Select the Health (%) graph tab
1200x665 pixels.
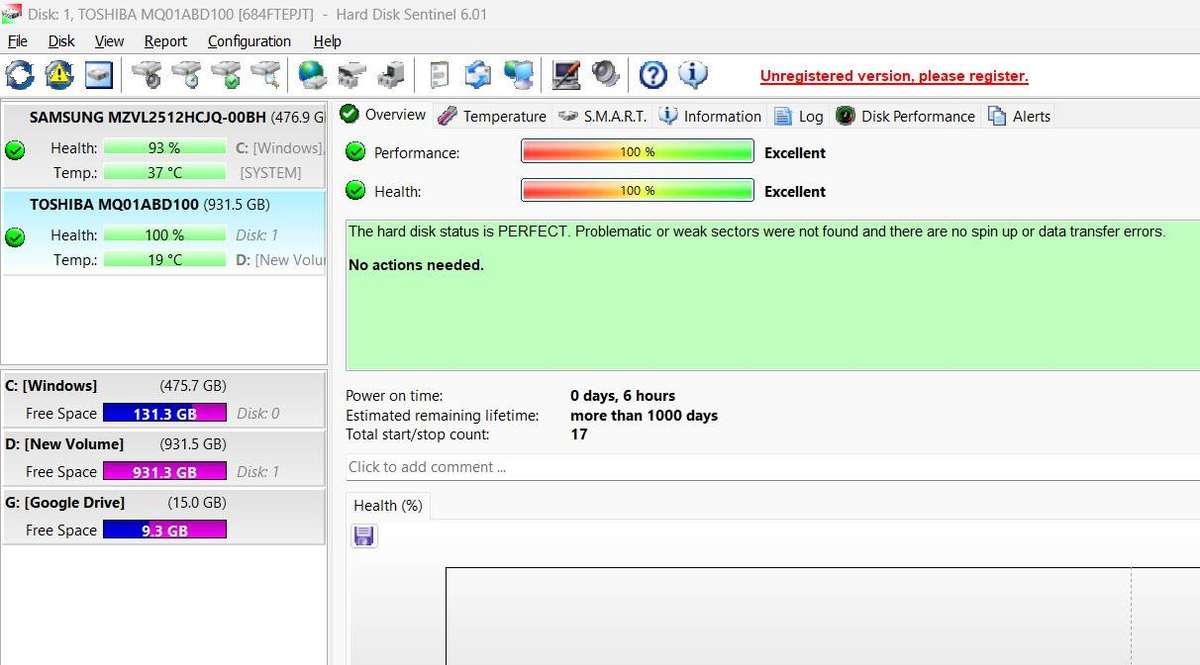[388, 506]
